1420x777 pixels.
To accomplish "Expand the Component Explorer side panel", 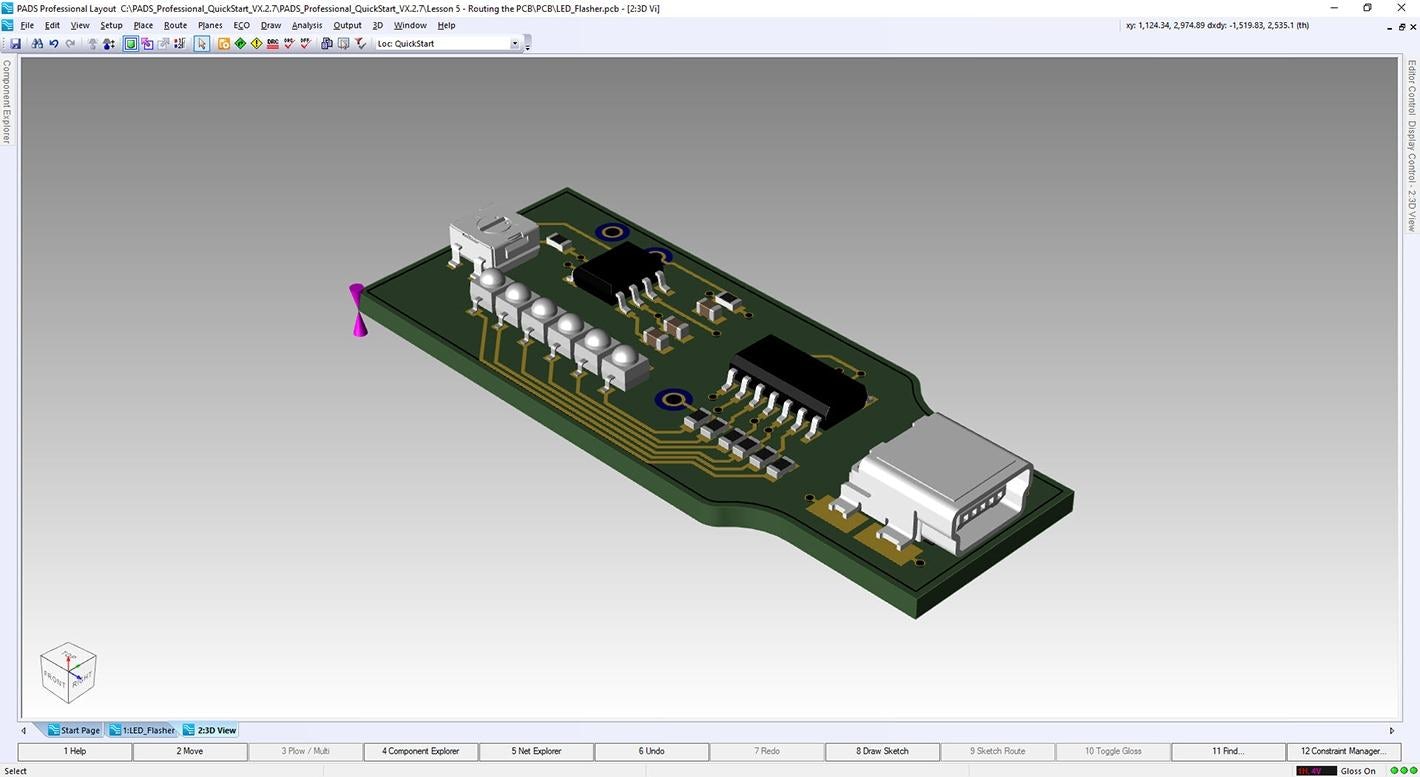I will 6,105.
